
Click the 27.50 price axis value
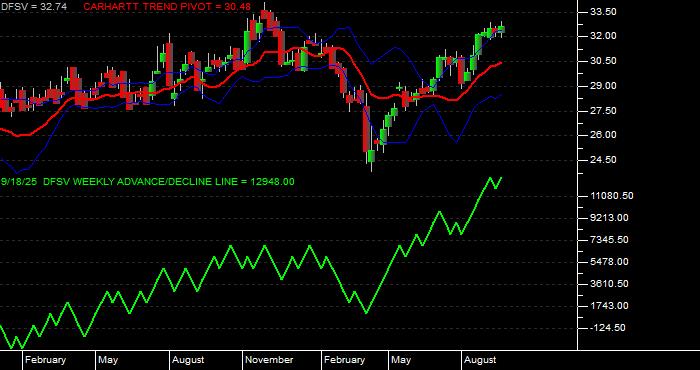click(604, 111)
